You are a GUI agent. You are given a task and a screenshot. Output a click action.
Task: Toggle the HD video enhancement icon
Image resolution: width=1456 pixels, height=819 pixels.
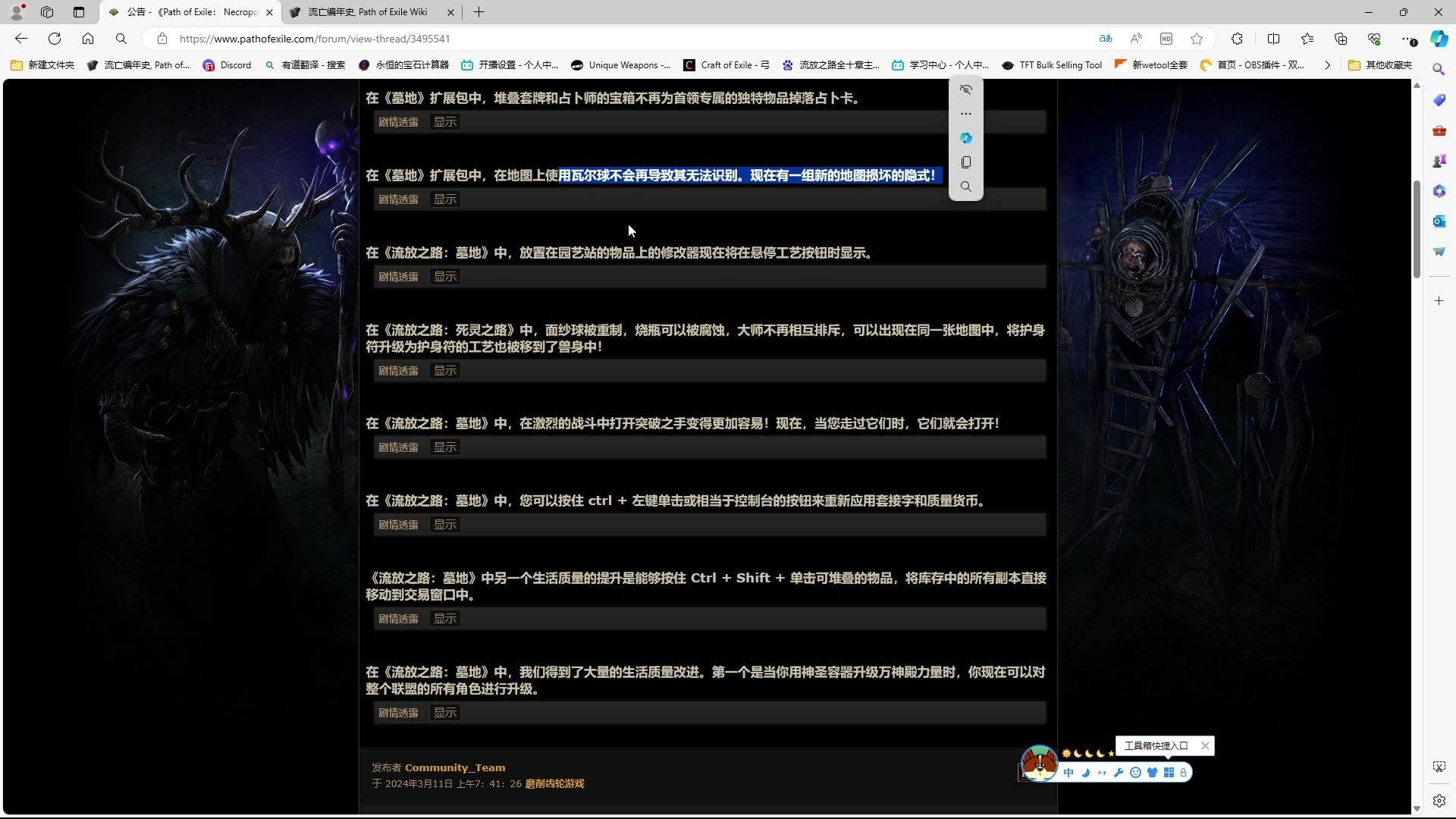pos(1166,39)
